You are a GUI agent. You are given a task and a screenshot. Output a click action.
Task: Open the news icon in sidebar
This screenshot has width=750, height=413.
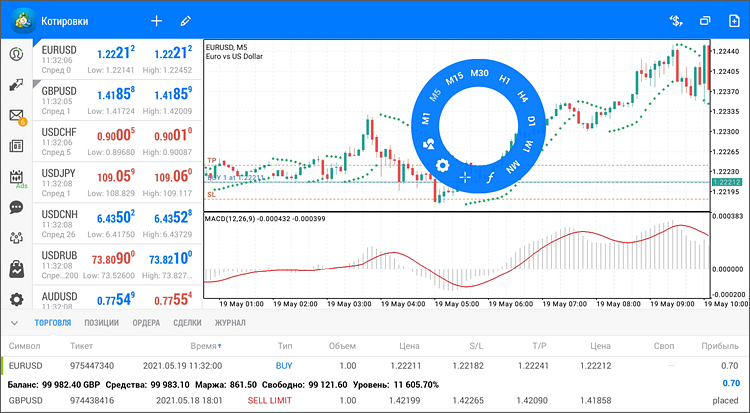pos(16,146)
